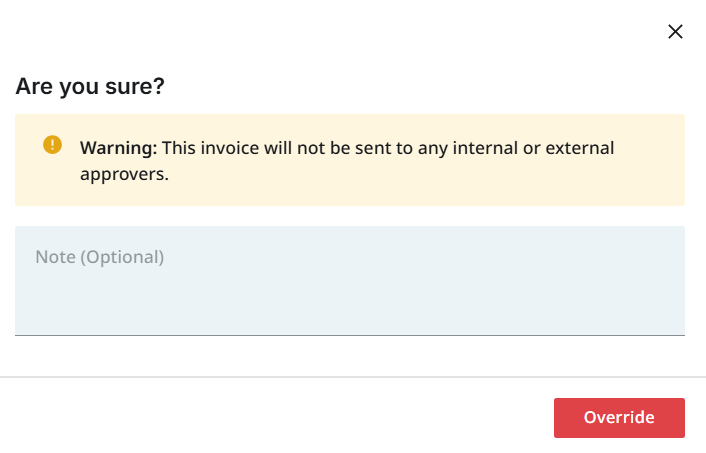
Task: Click the bold "Warning:" label
Action: (118, 148)
